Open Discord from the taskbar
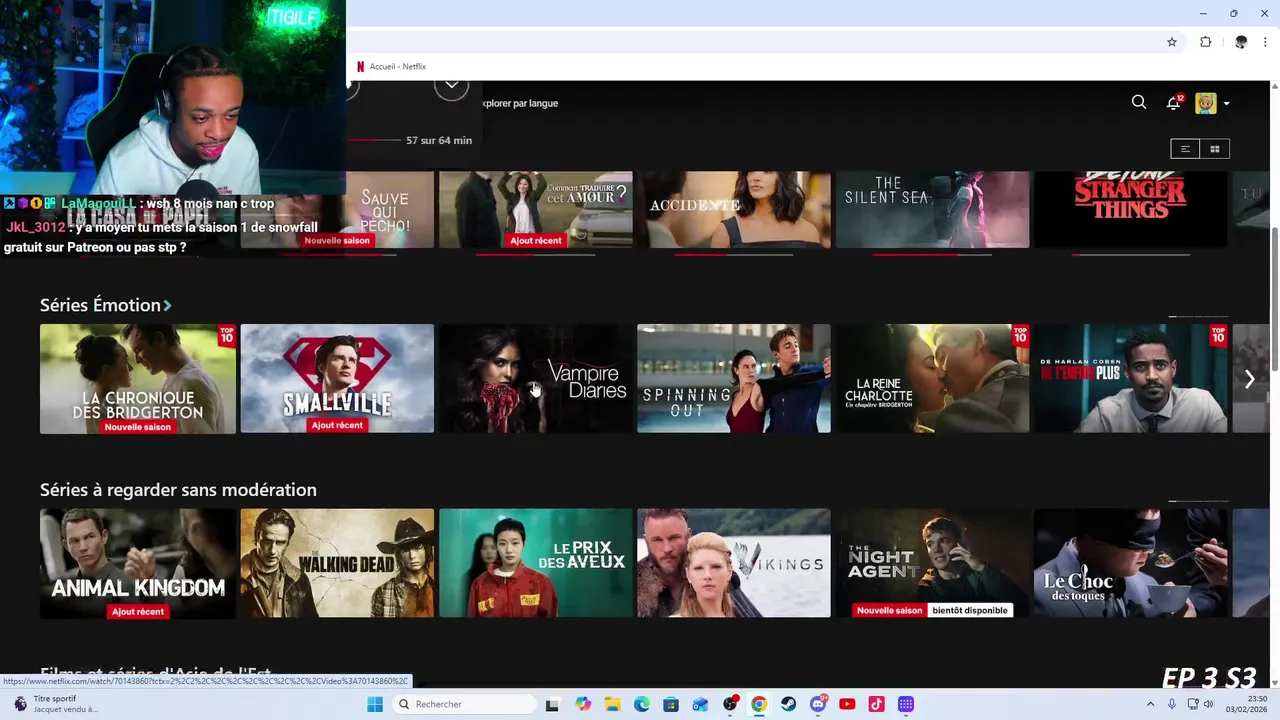This screenshot has width=1280, height=720. click(818, 704)
